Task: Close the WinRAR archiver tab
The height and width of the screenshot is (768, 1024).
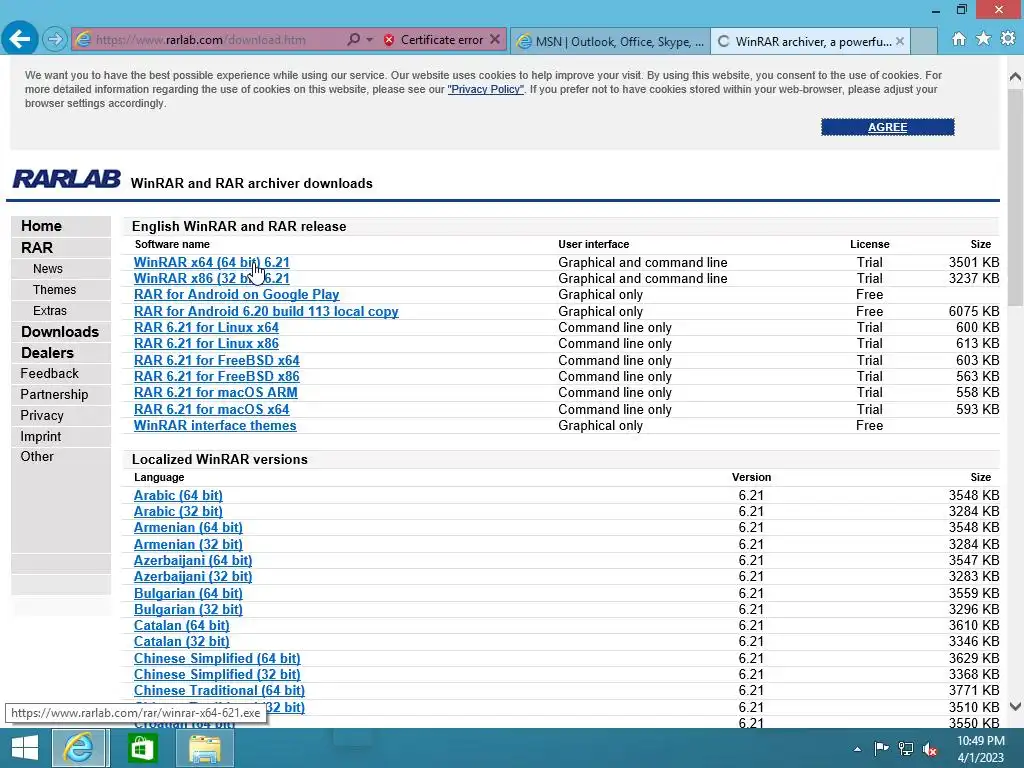Action: 900,41
